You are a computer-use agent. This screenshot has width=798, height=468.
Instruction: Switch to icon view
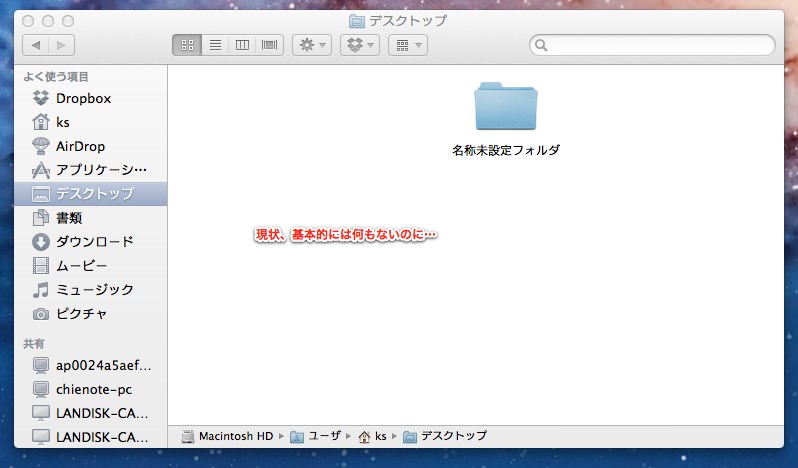[x=187, y=45]
